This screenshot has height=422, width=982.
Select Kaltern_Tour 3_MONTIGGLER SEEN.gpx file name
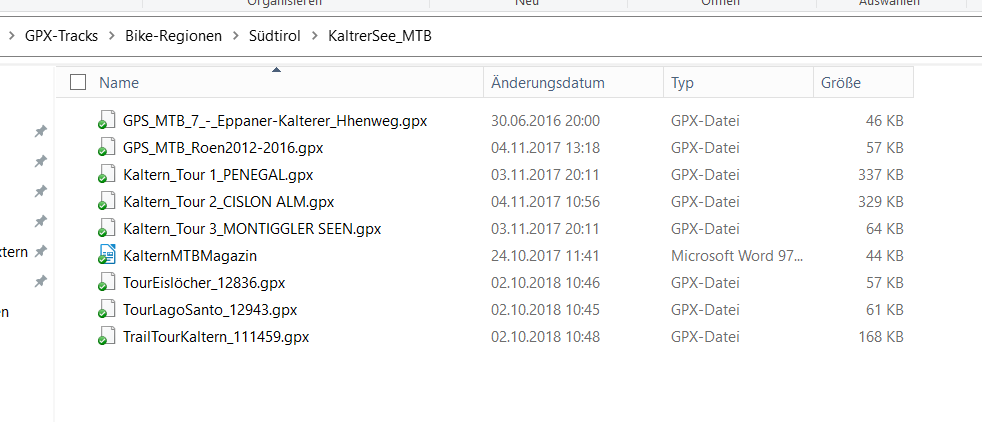[252, 229]
